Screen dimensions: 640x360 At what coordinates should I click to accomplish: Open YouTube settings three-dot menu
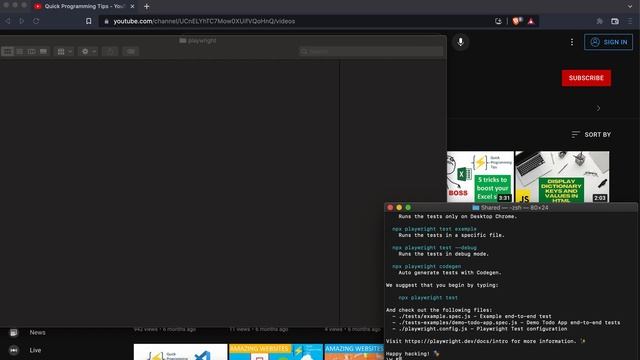tap(572, 42)
